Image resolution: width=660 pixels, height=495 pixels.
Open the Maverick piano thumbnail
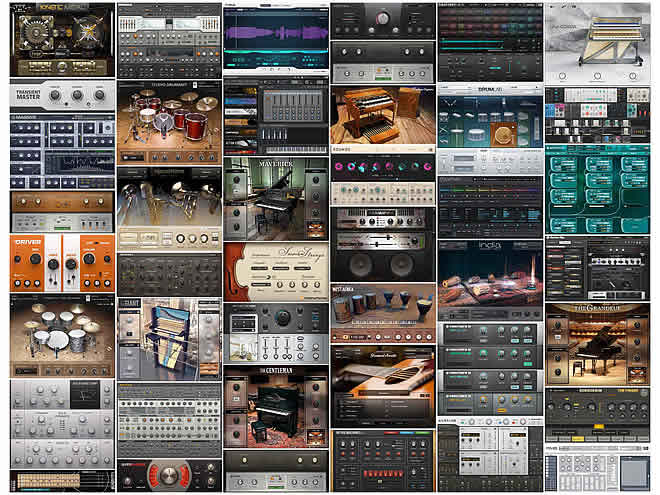[x=276, y=199]
